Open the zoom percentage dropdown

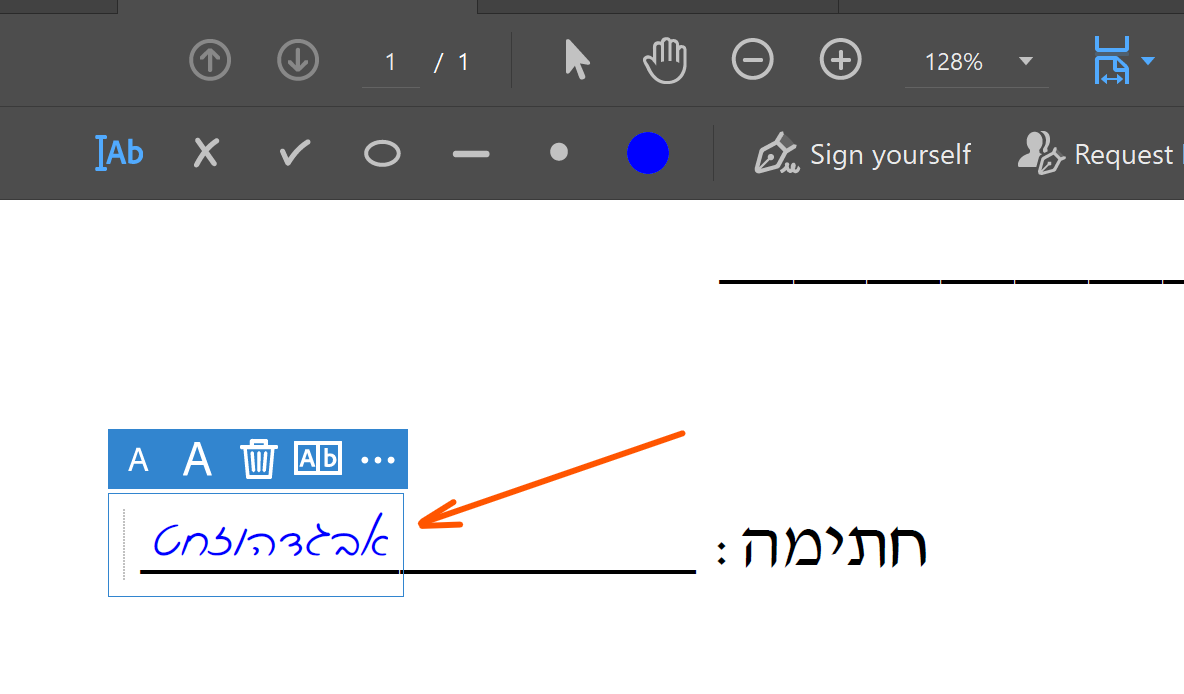pos(1027,61)
